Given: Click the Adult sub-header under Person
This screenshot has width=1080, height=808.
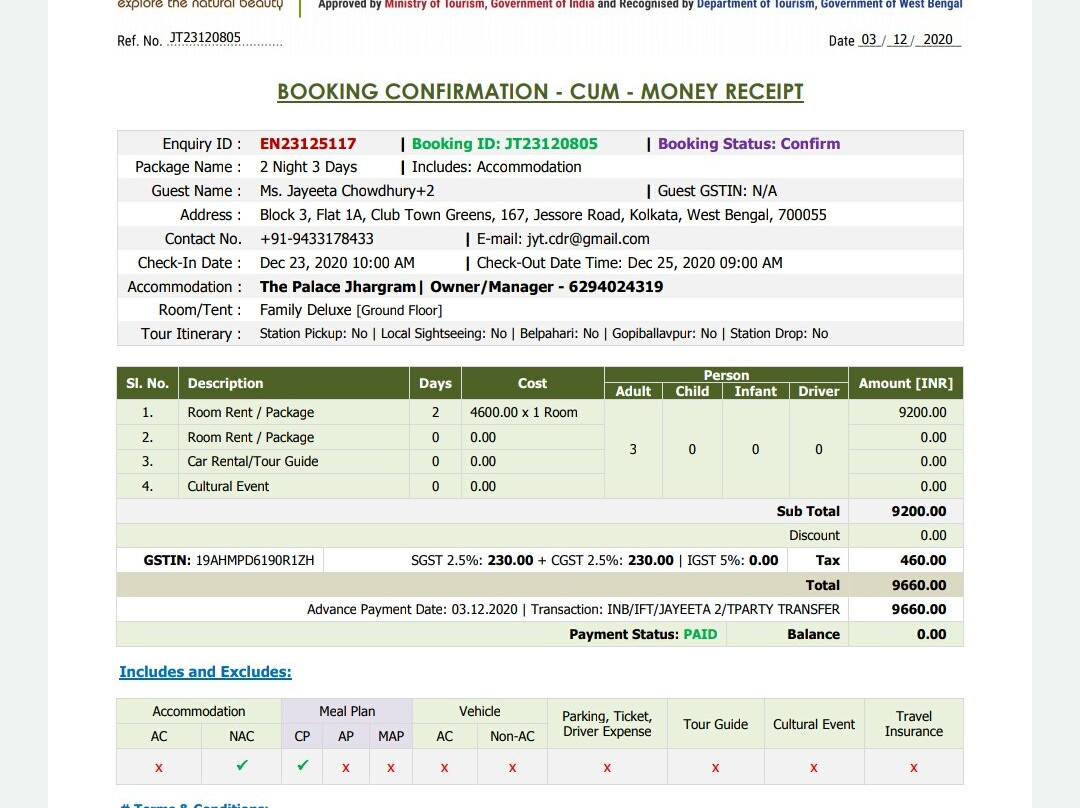Looking at the screenshot, I should [x=633, y=391].
